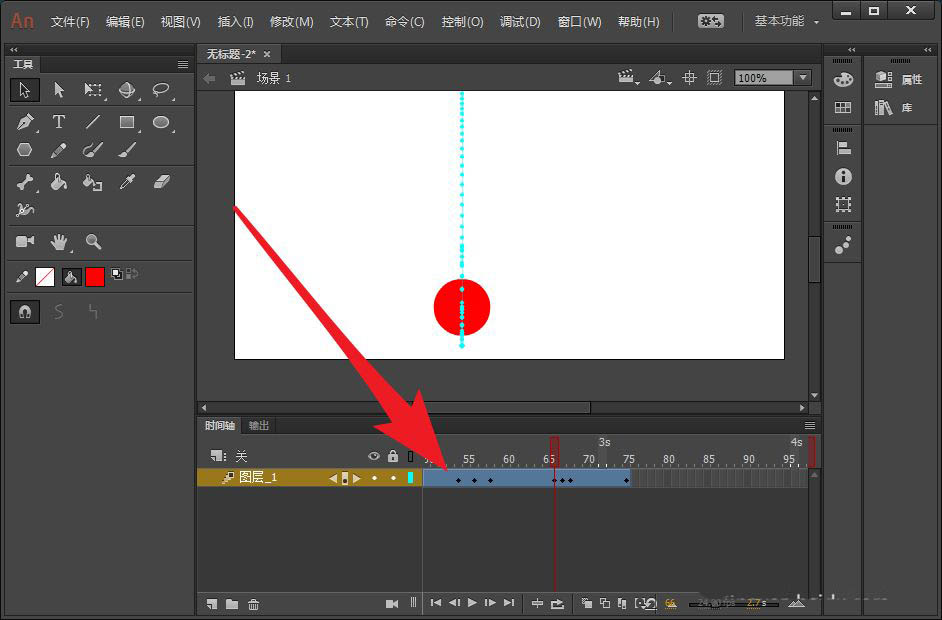Select the Rectangle tool
The width and height of the screenshot is (942, 620).
coord(127,122)
